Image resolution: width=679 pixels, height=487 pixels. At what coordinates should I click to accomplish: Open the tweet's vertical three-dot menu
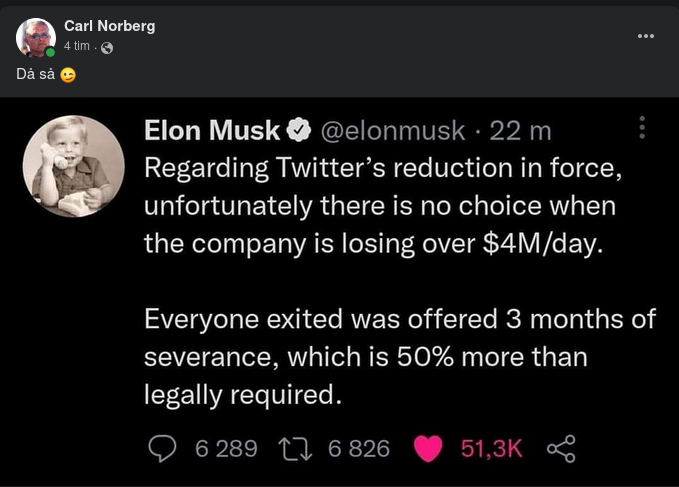[x=642, y=127]
